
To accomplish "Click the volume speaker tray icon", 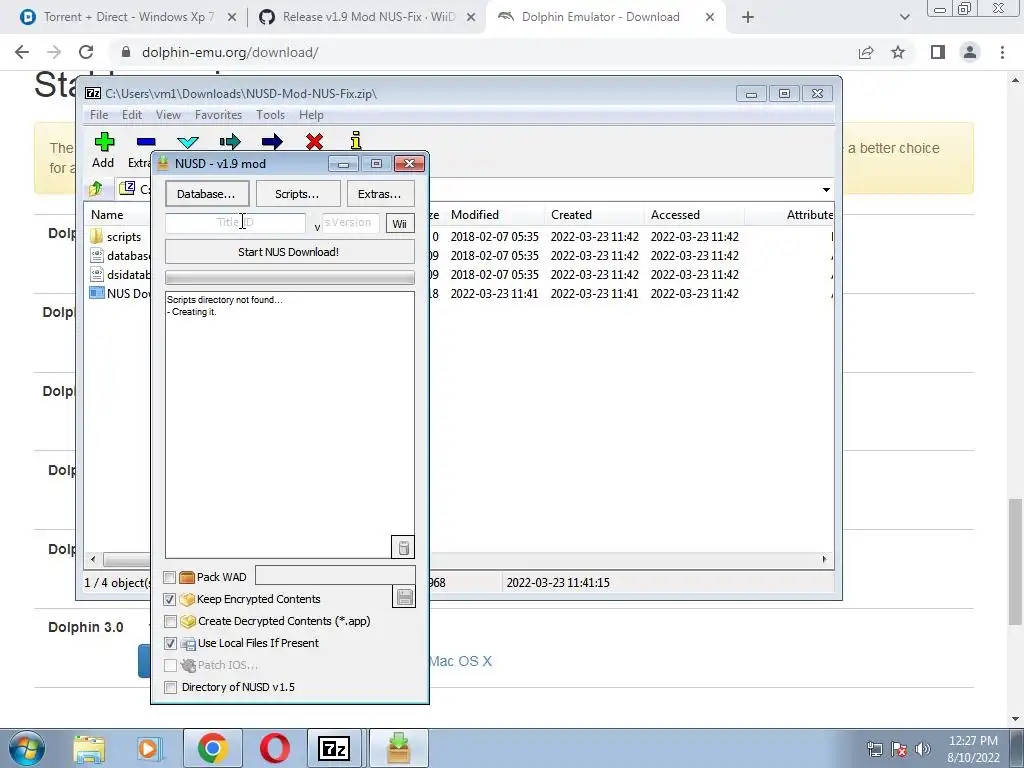I will click(x=922, y=748).
